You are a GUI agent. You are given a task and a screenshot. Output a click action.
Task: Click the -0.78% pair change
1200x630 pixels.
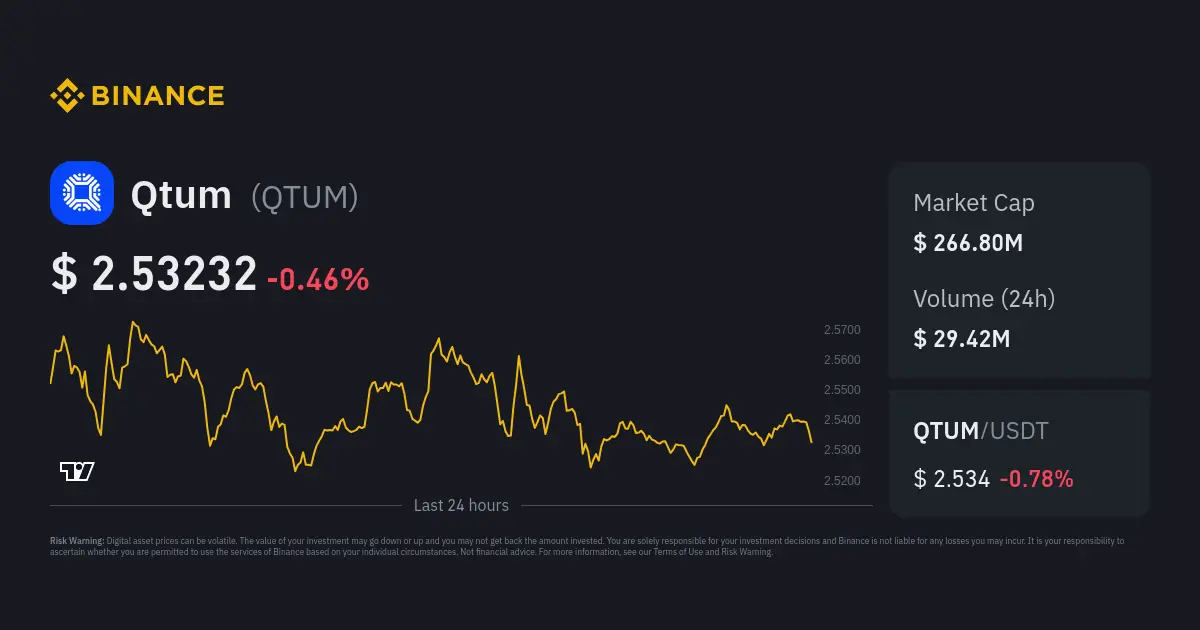(x=1037, y=479)
